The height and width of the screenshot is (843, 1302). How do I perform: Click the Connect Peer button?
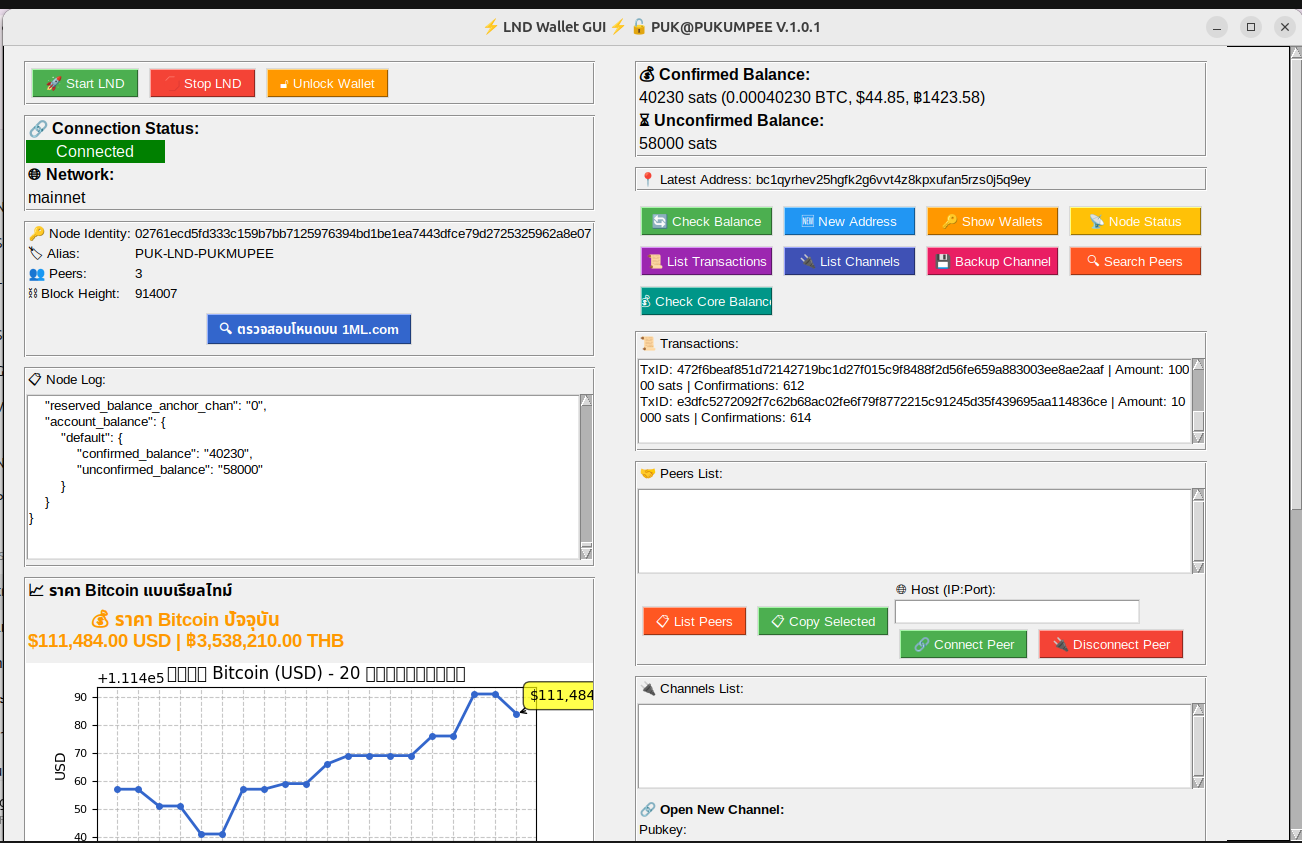pyautogui.click(x=964, y=644)
